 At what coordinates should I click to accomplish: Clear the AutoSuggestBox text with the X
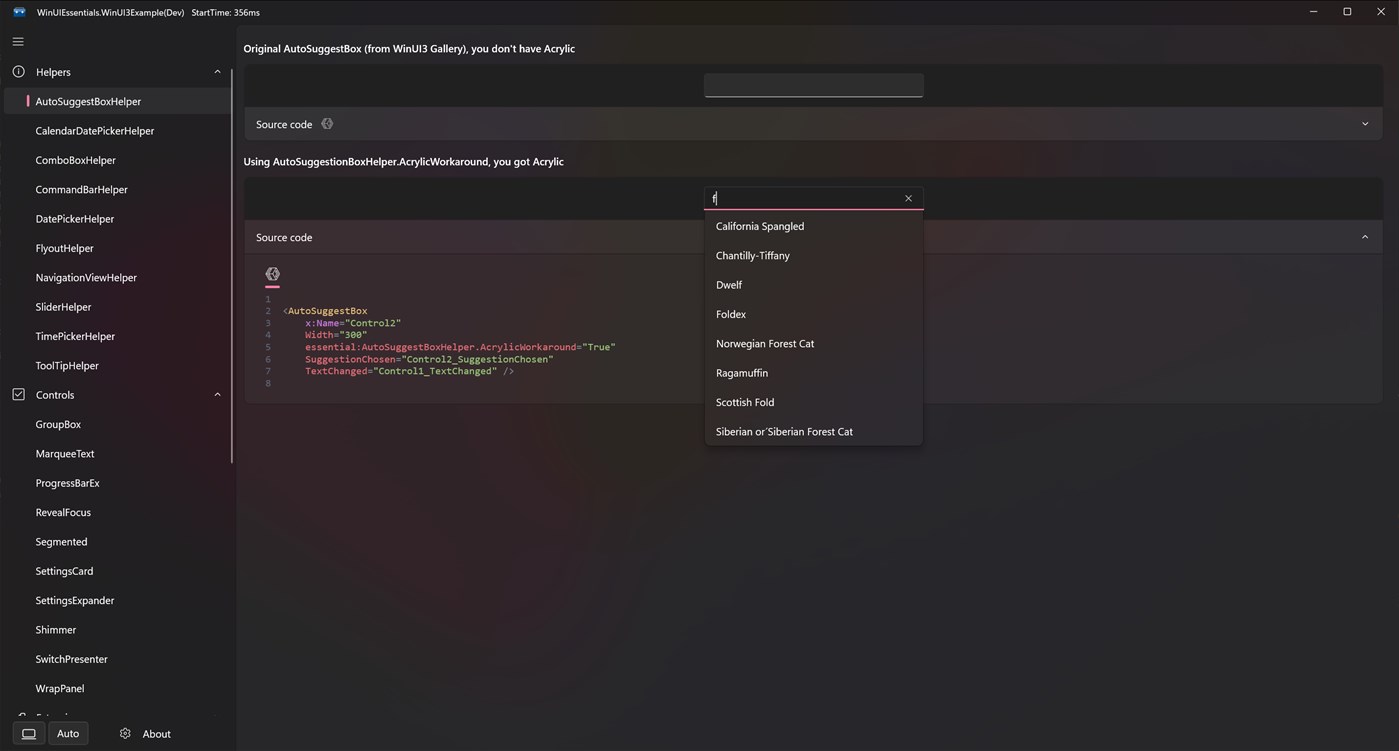(x=908, y=198)
